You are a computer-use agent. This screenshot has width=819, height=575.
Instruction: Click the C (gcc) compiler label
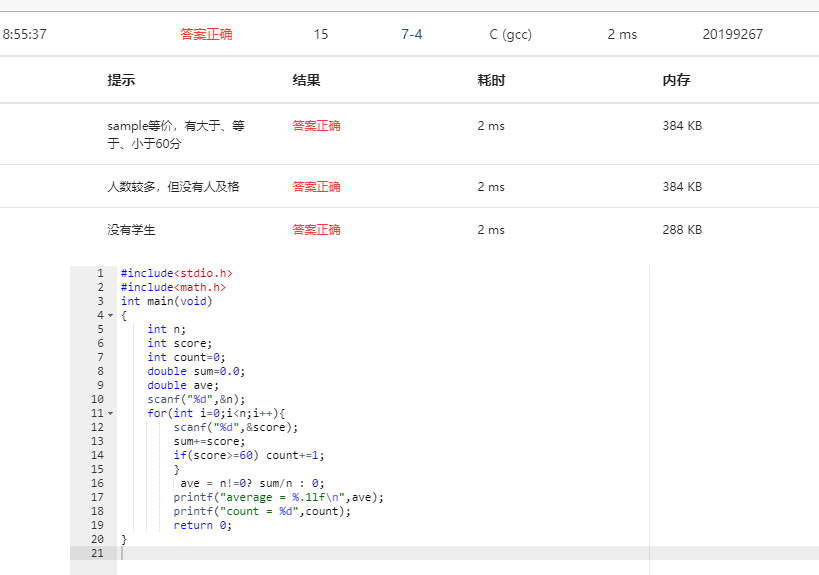pyautogui.click(x=510, y=34)
